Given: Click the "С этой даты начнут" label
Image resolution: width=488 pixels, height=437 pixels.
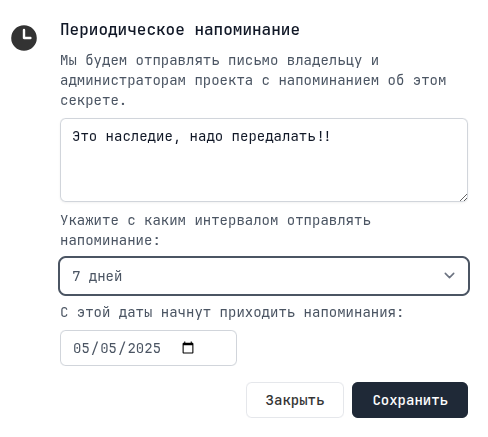Looking at the screenshot, I should click(232, 313).
